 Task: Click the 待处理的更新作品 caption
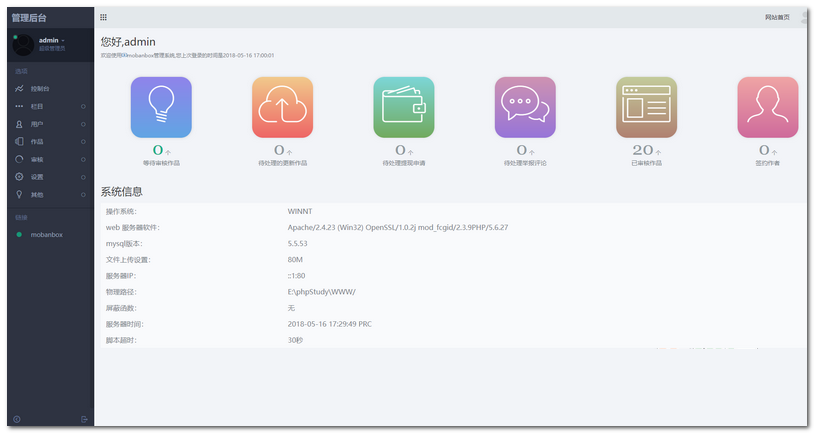coord(282,163)
